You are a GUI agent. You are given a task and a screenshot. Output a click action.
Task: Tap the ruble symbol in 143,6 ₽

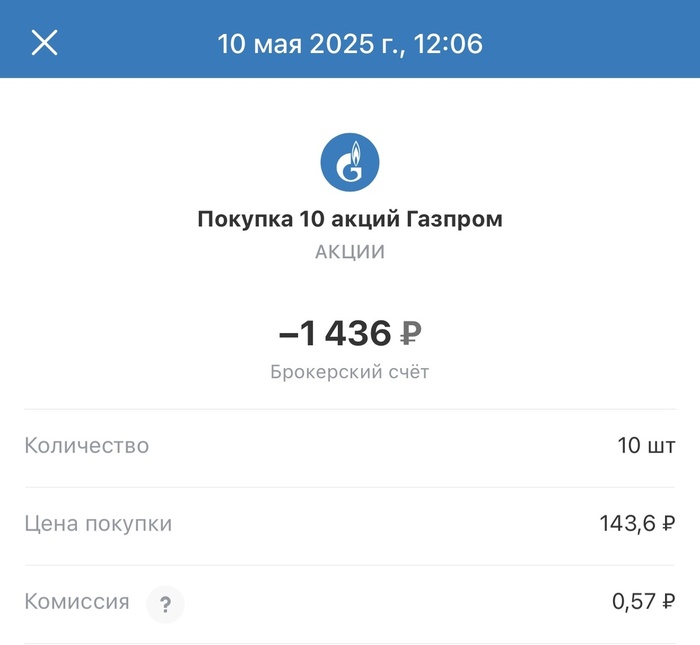(668, 523)
